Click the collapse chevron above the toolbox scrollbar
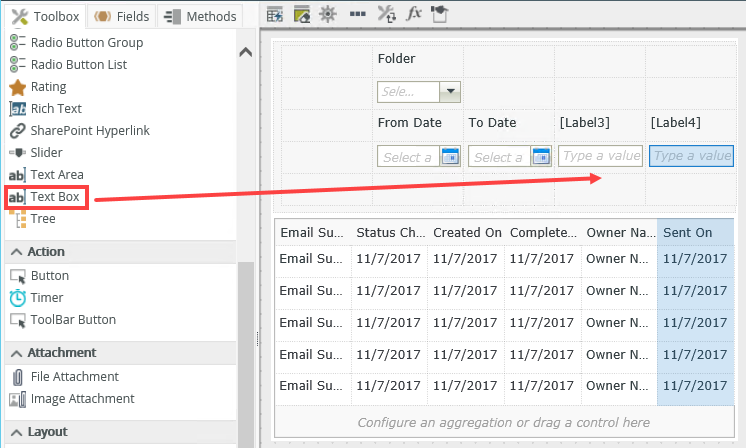The width and height of the screenshot is (746, 448). [x=245, y=52]
